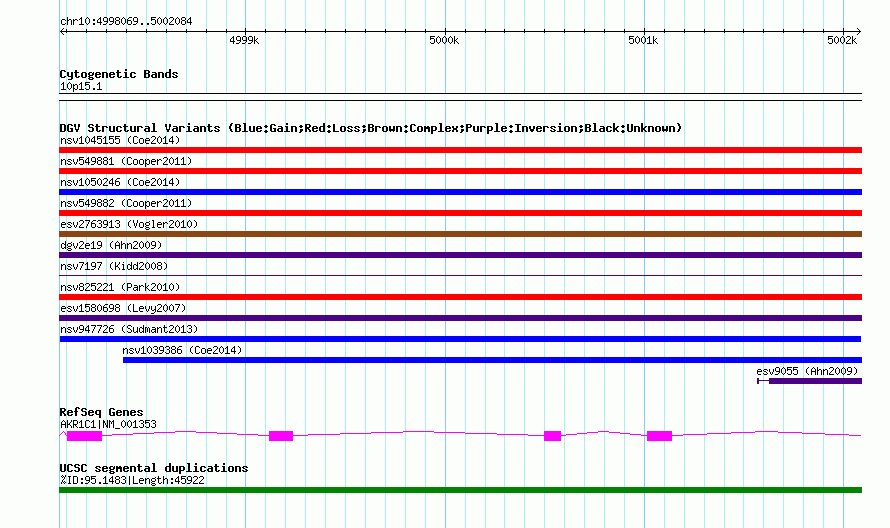The width and height of the screenshot is (890, 528).
Task: Click the dgv2e19 (Ahn2009) variant label
Action: tap(111, 245)
